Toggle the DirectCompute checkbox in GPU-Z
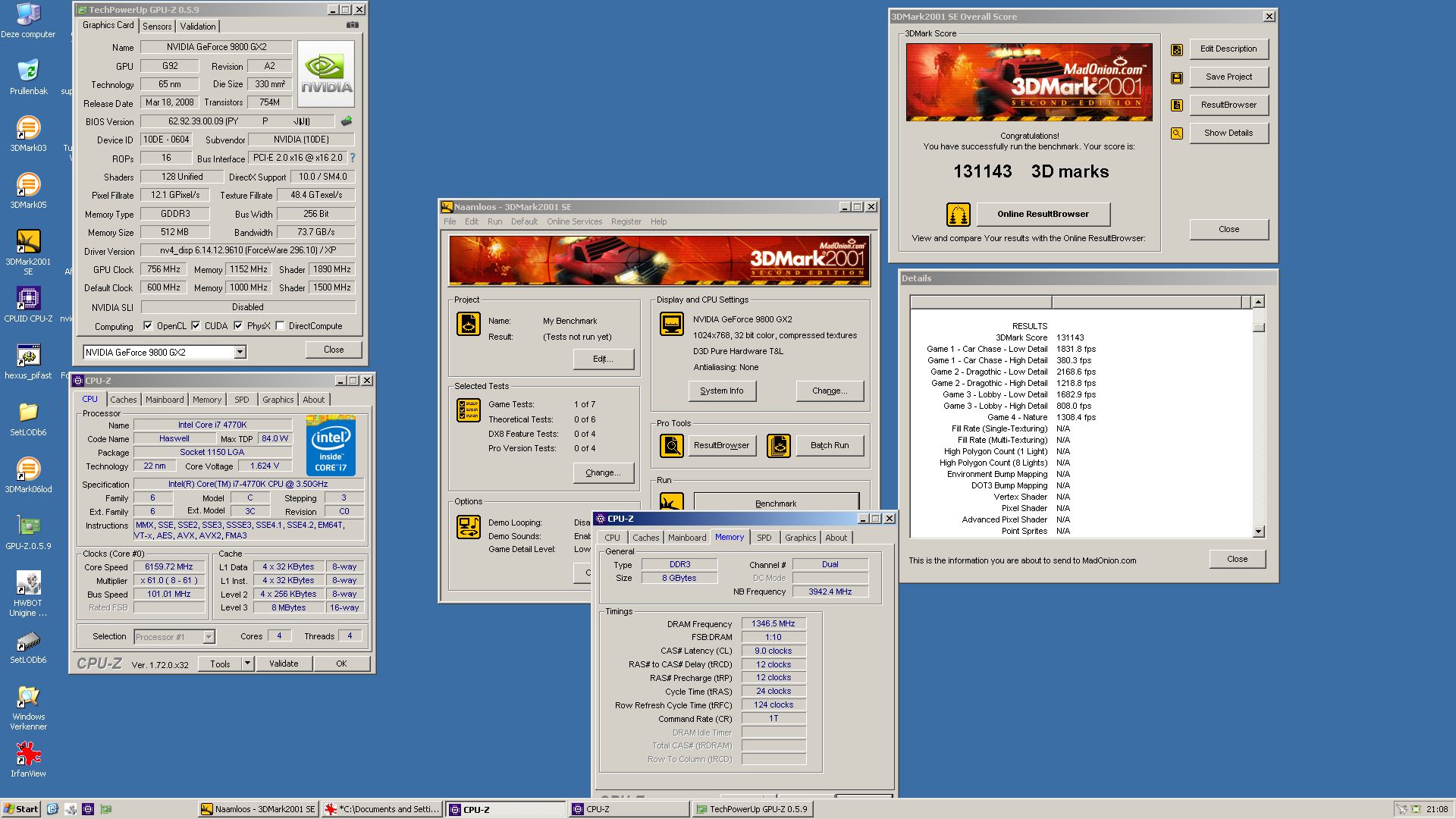 (280, 325)
